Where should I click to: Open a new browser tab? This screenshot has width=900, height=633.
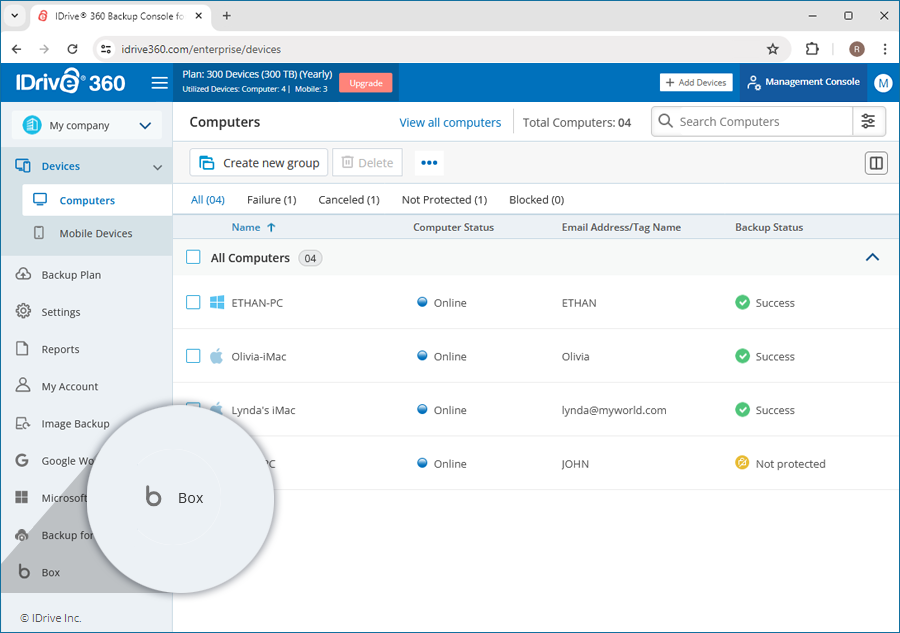click(227, 16)
